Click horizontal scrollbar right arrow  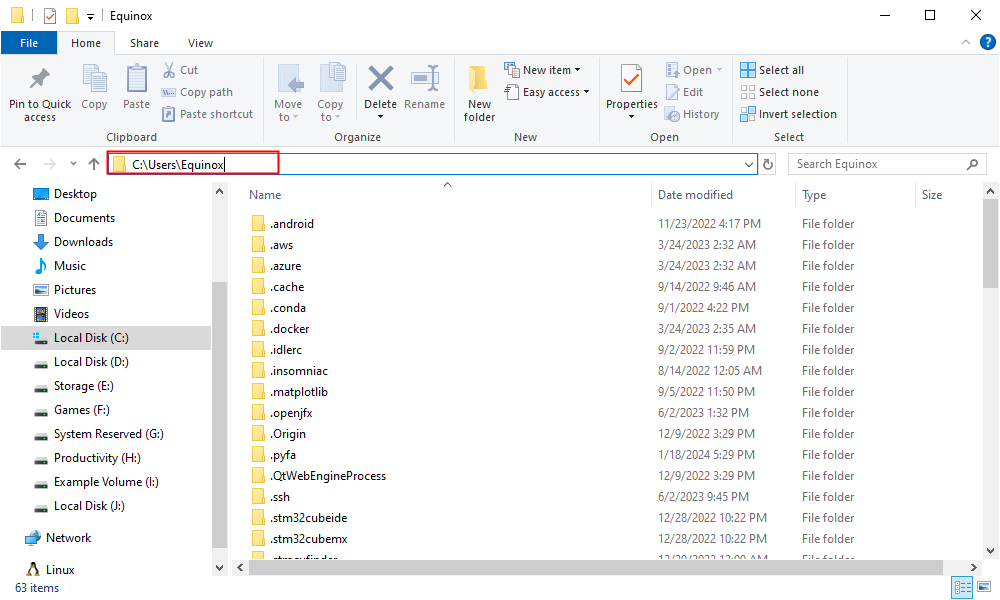973,567
